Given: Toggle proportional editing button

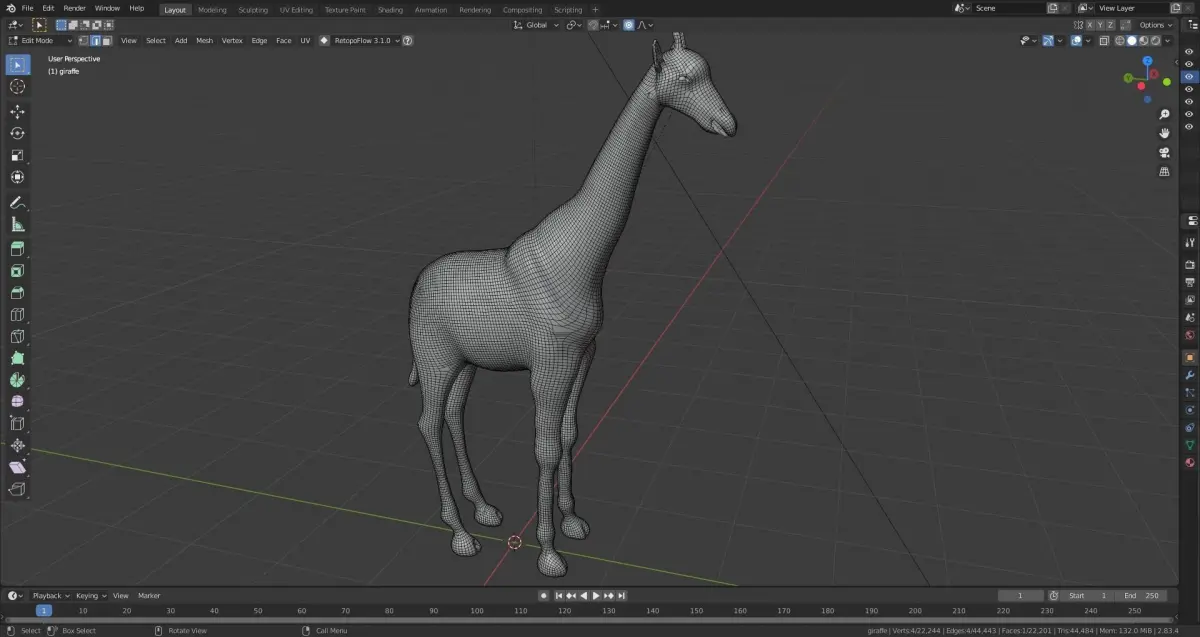Looking at the screenshot, I should point(628,24).
